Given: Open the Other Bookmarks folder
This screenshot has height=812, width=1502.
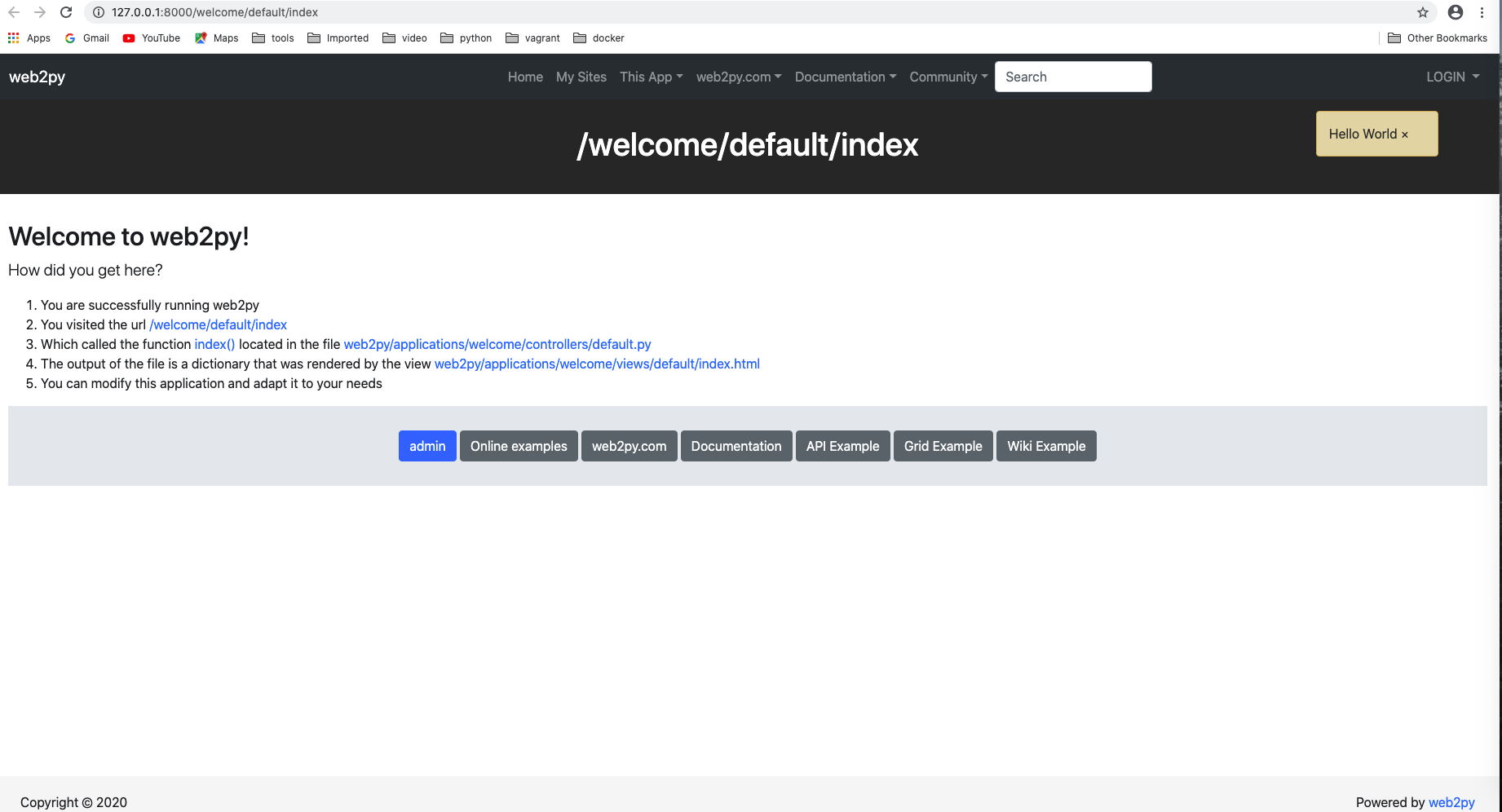Looking at the screenshot, I should tap(1438, 38).
